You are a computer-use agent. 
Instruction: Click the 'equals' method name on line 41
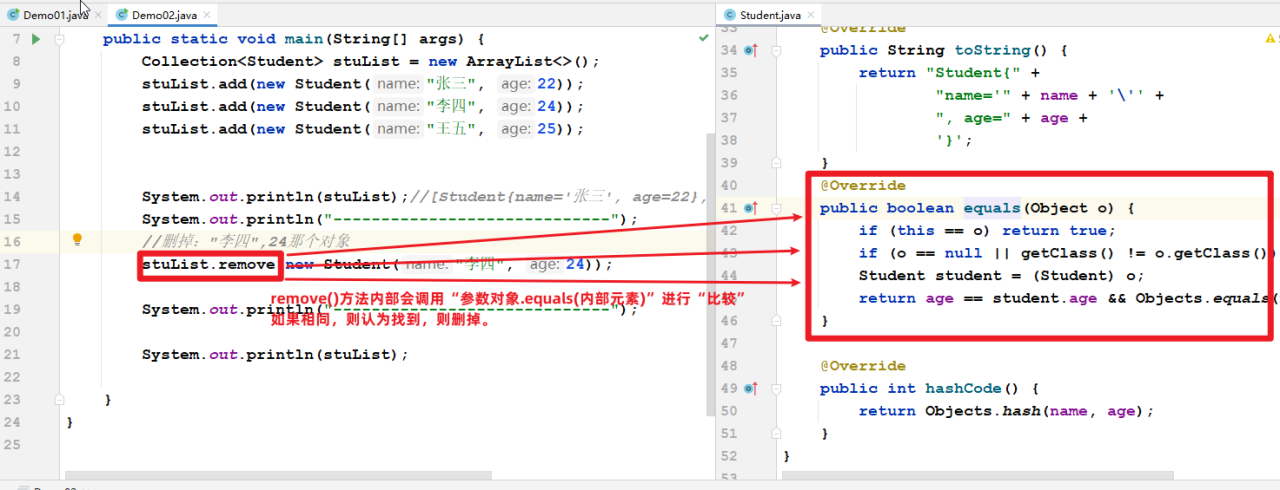(x=992, y=208)
